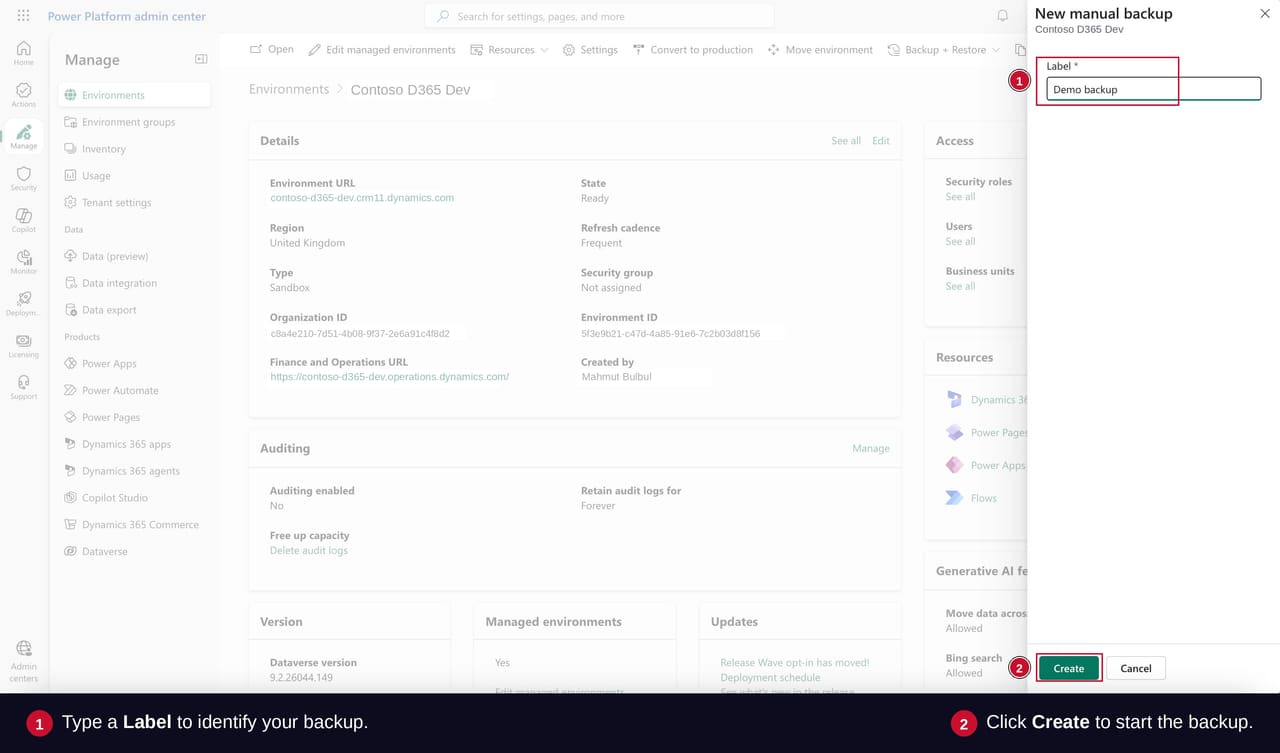Click the Create button
The image size is (1280, 753).
(x=1068, y=668)
